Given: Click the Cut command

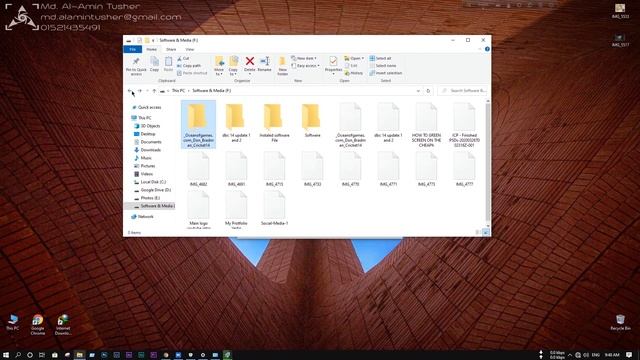Looking at the screenshot, I should 183,59.
